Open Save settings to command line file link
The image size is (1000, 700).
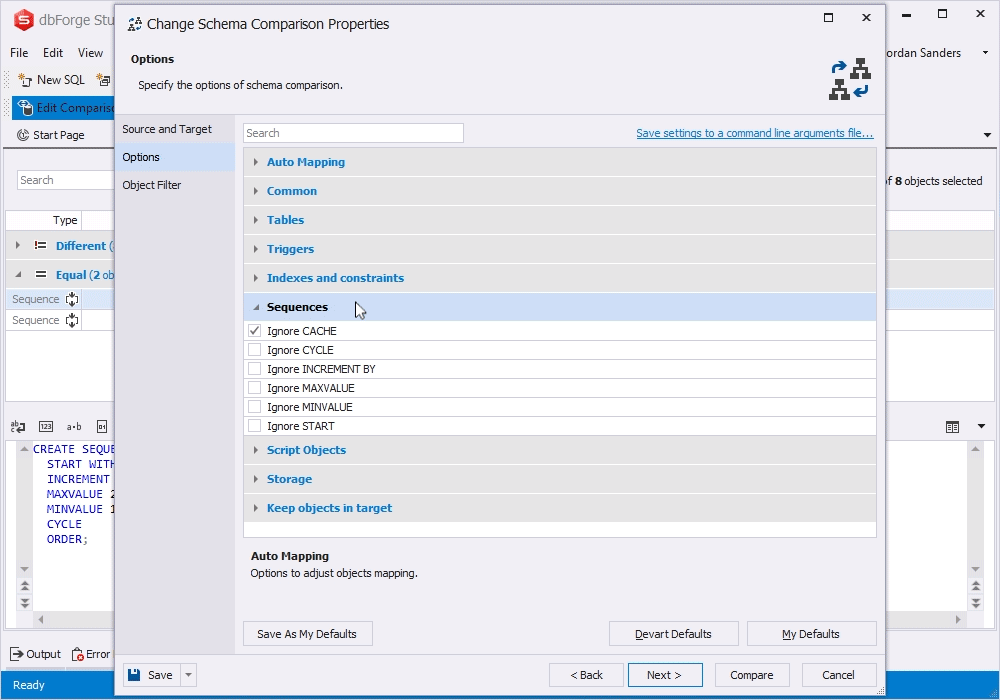(754, 133)
